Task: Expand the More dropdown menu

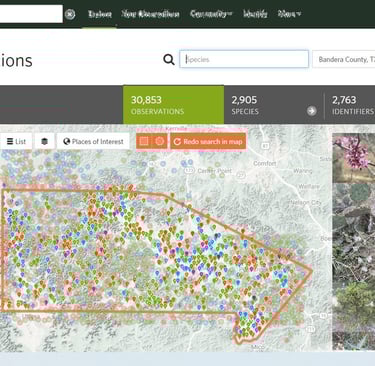Action: coord(289,14)
